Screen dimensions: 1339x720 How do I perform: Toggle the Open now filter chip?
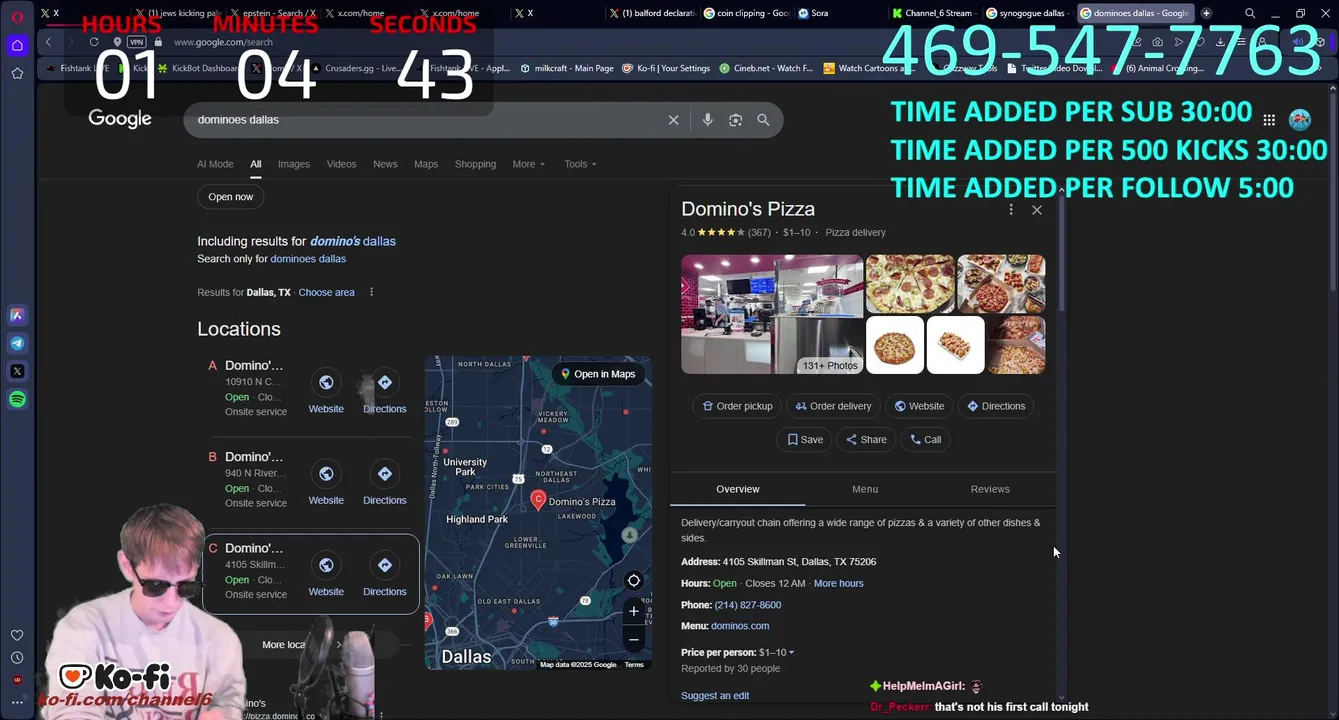click(231, 197)
